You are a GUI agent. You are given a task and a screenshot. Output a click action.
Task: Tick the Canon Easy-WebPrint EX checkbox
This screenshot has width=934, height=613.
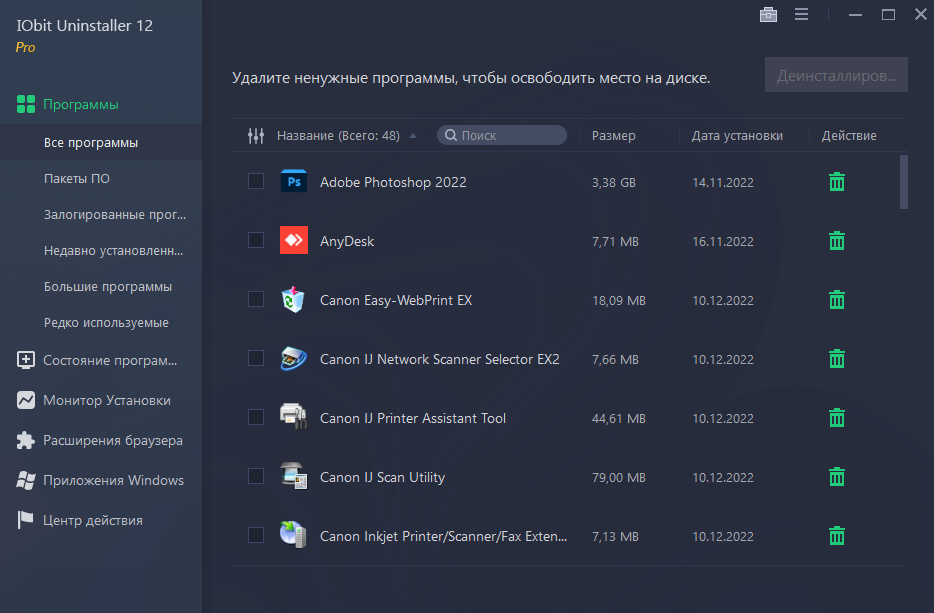(256, 299)
